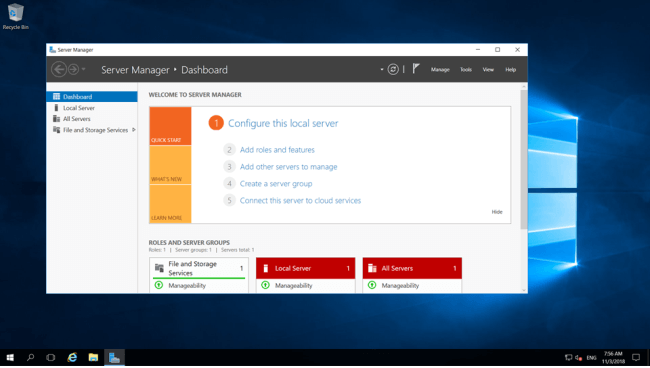
Task: Click the orange step 1 circle
Action: pos(216,123)
